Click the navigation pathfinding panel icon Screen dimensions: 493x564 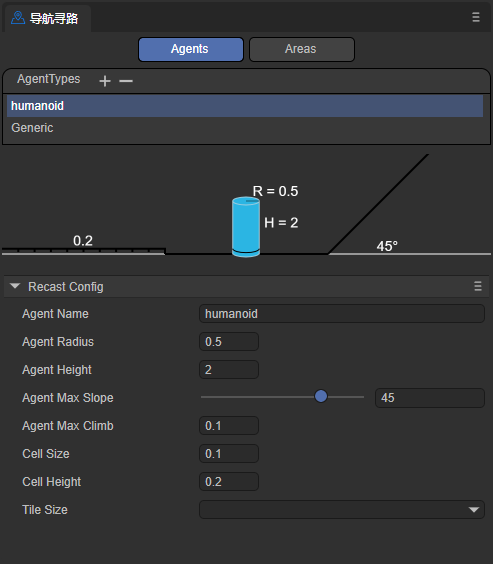click(18, 18)
